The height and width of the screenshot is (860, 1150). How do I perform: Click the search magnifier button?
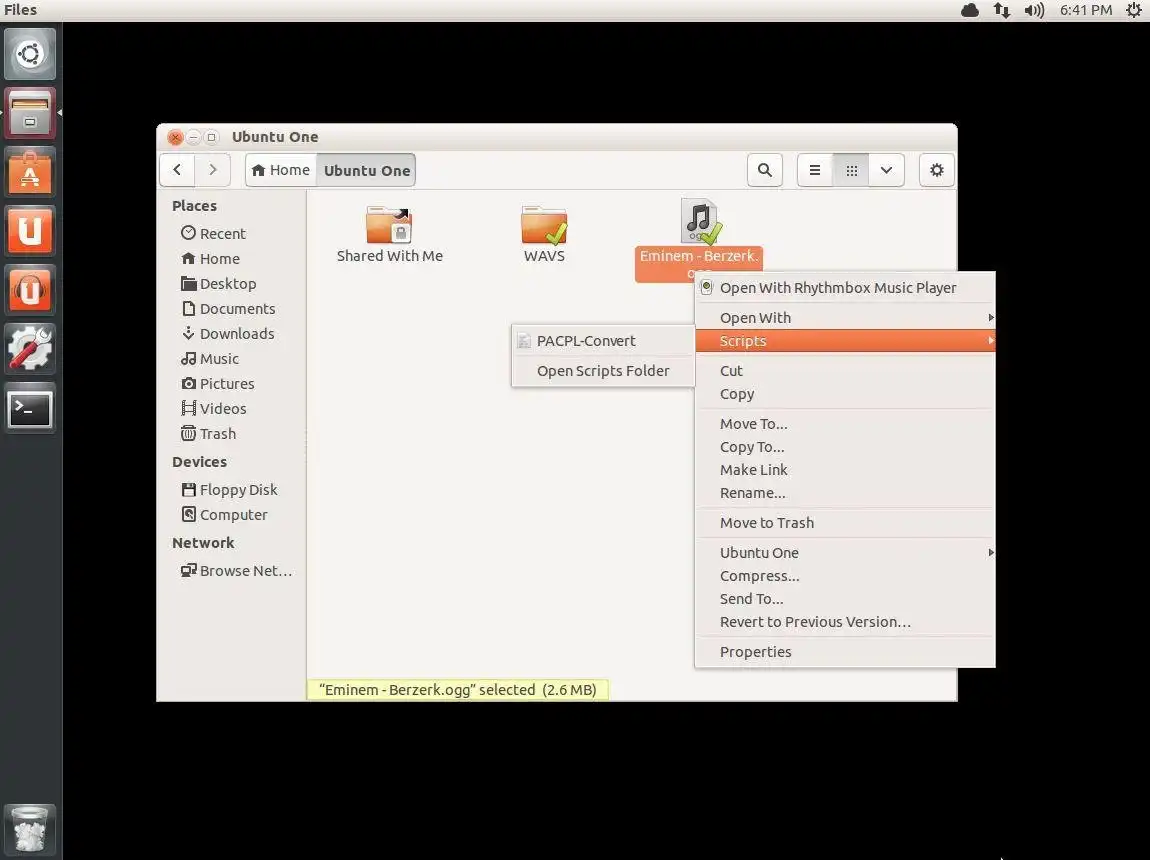tap(765, 170)
